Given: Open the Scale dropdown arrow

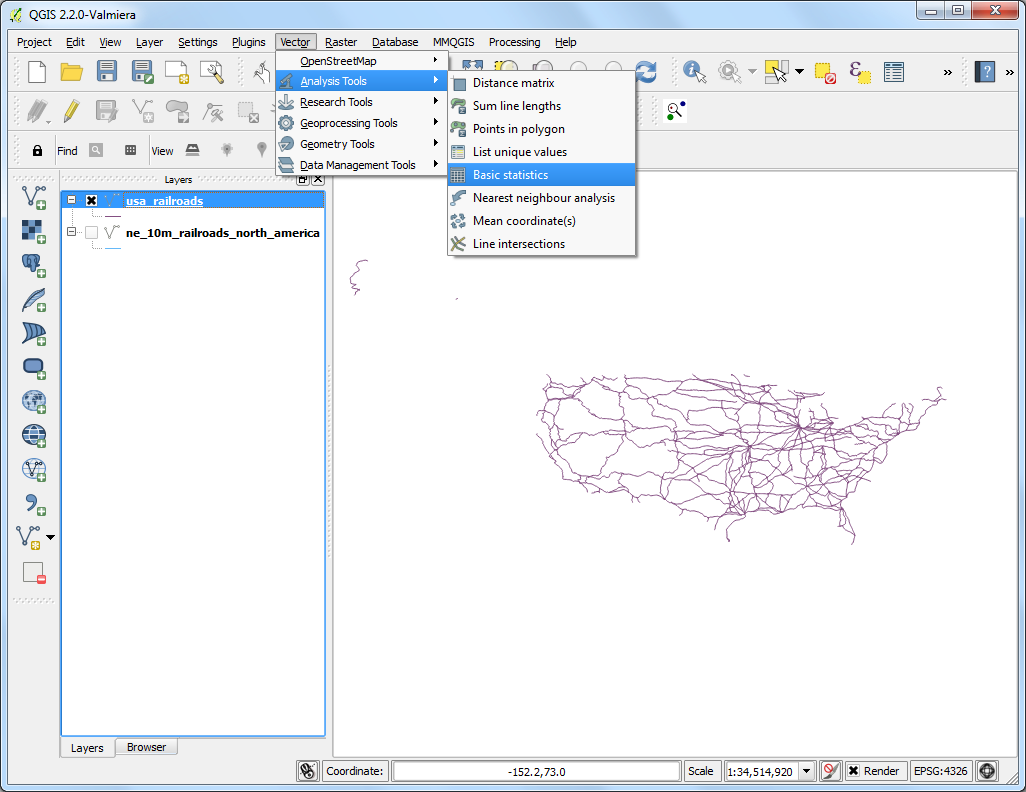Looking at the screenshot, I should click(807, 771).
